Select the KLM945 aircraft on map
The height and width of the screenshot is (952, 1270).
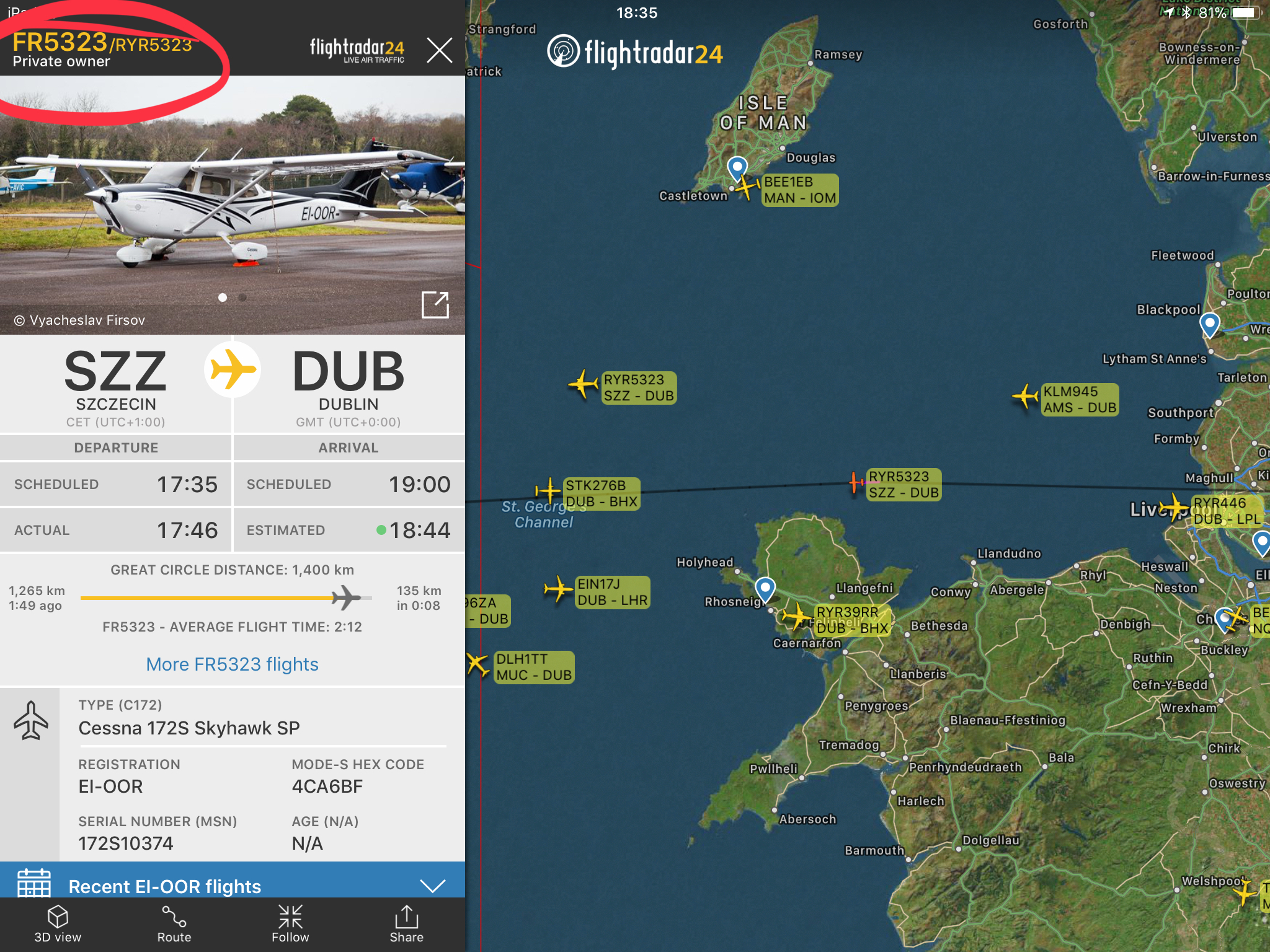point(1025,397)
